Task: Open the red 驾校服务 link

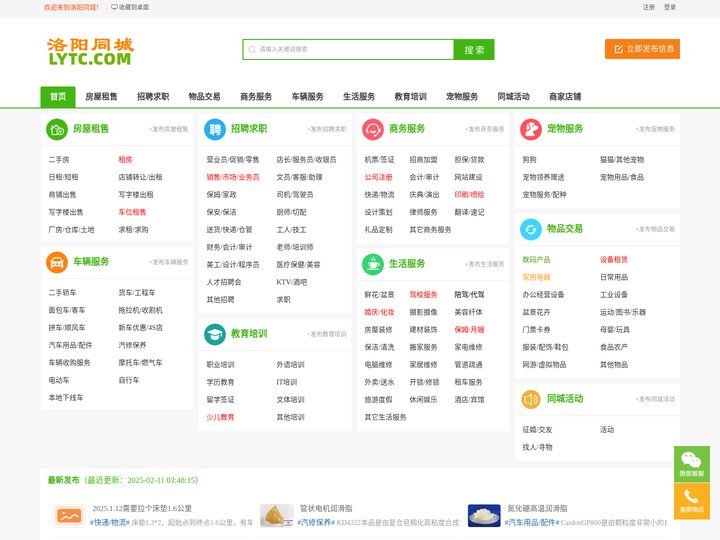Action: (423, 295)
